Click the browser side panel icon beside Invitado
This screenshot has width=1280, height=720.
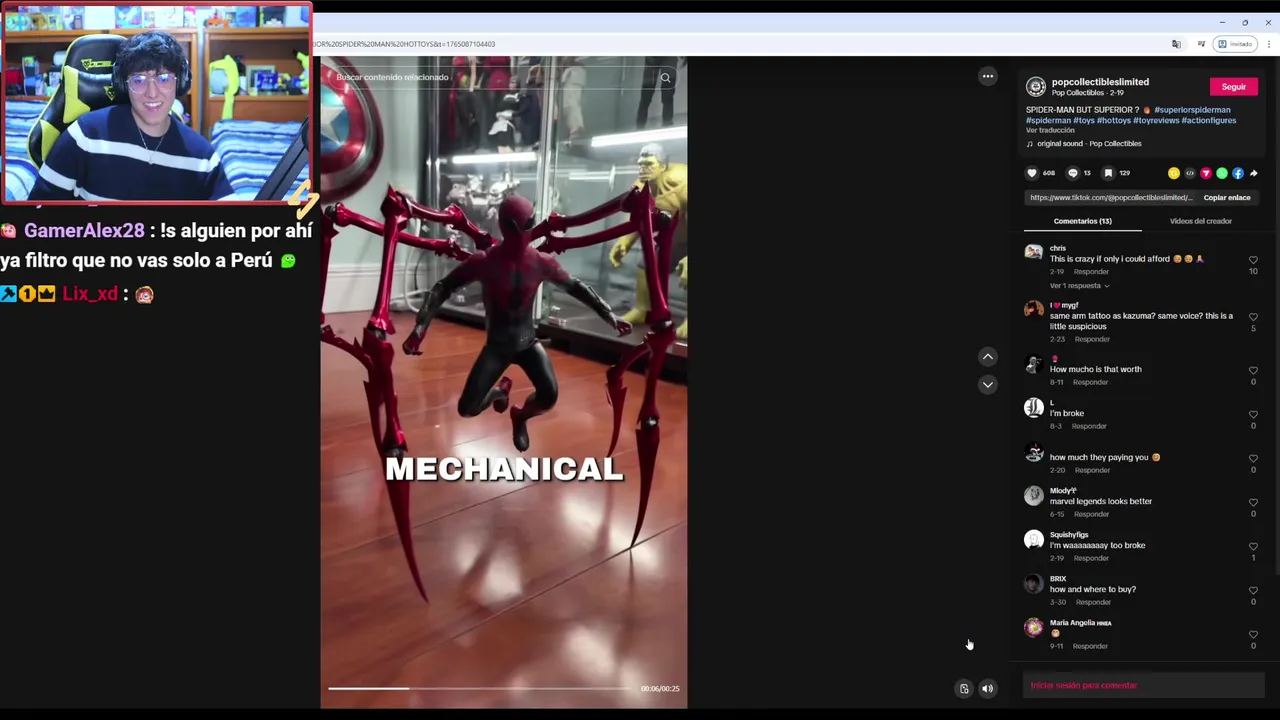[x=1201, y=44]
